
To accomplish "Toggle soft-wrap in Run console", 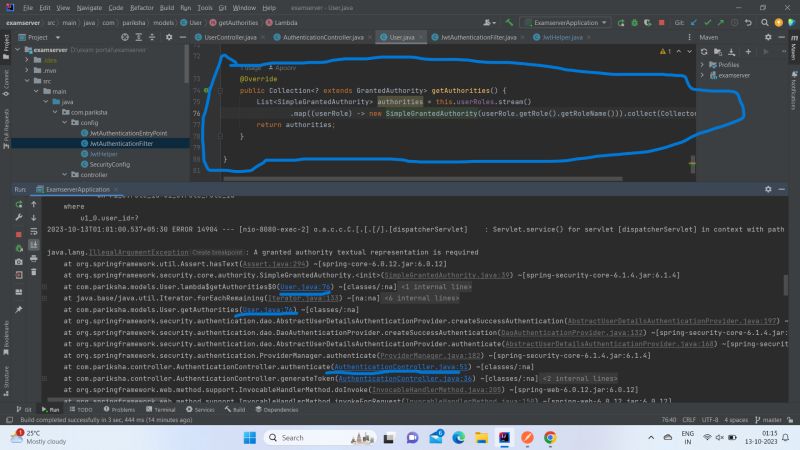I will 34,231.
